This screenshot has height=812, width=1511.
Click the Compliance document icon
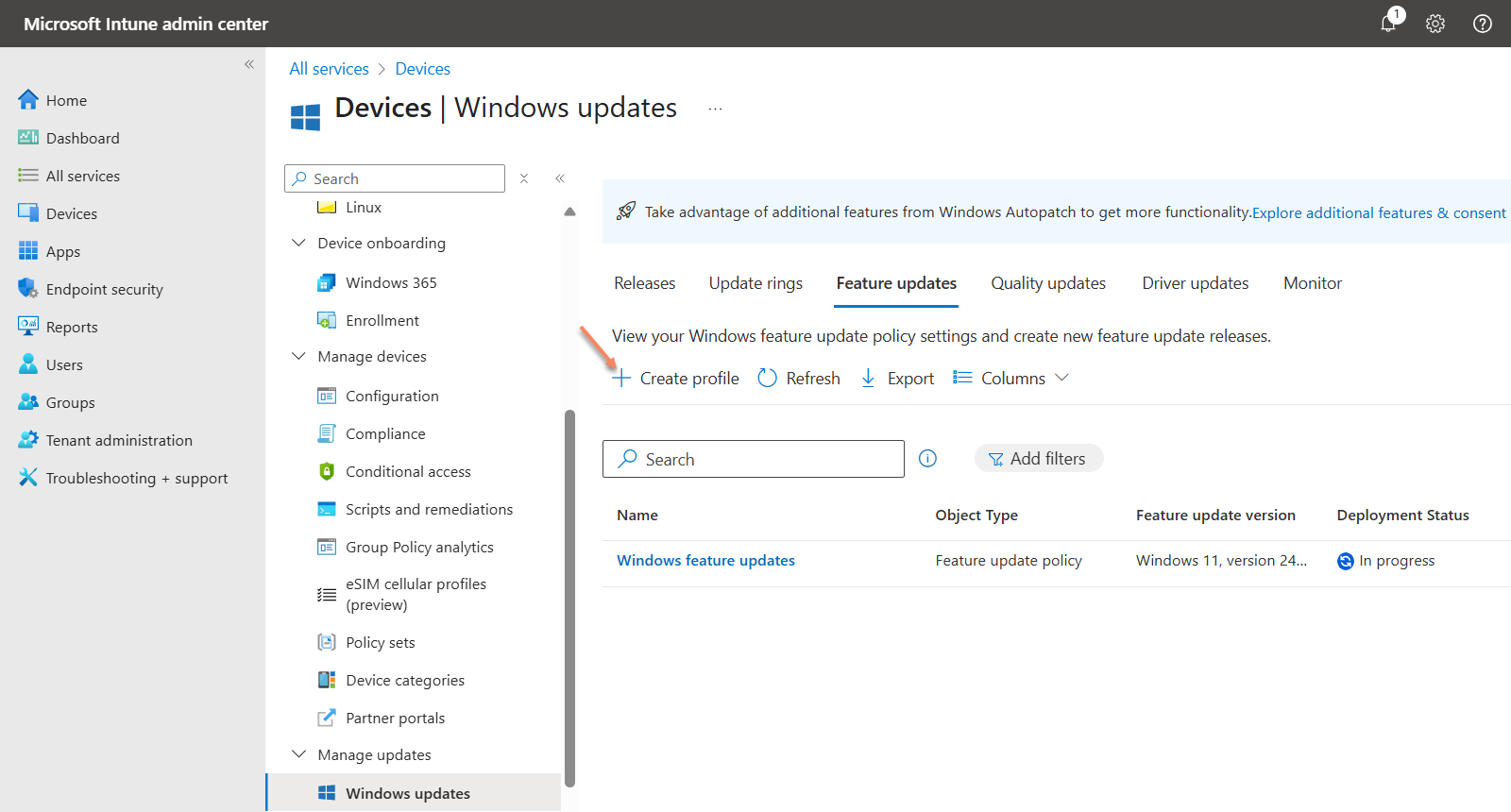[327, 433]
